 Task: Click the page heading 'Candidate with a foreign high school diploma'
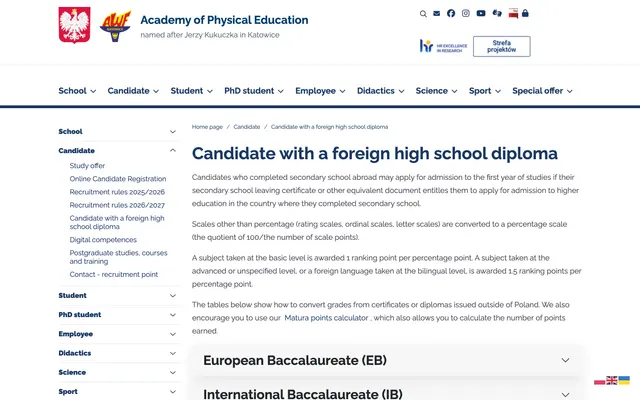pyautogui.click(x=375, y=153)
